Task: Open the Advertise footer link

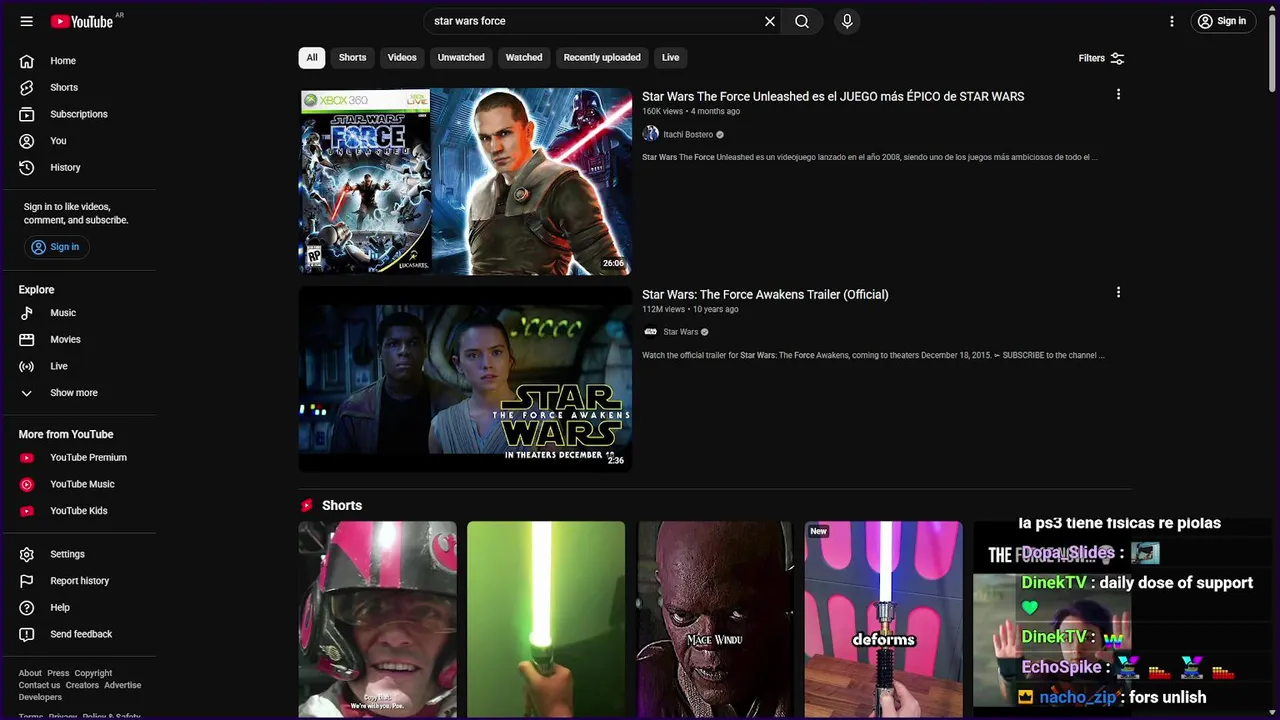Action: click(x=123, y=686)
